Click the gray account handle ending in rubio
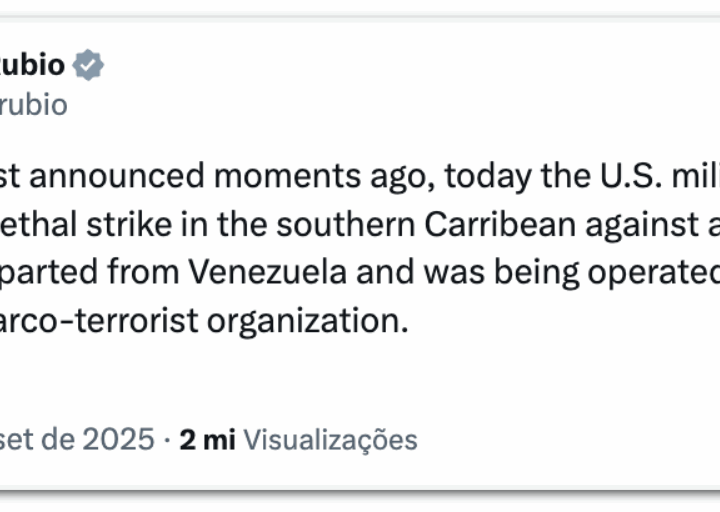 pyautogui.click(x=33, y=104)
